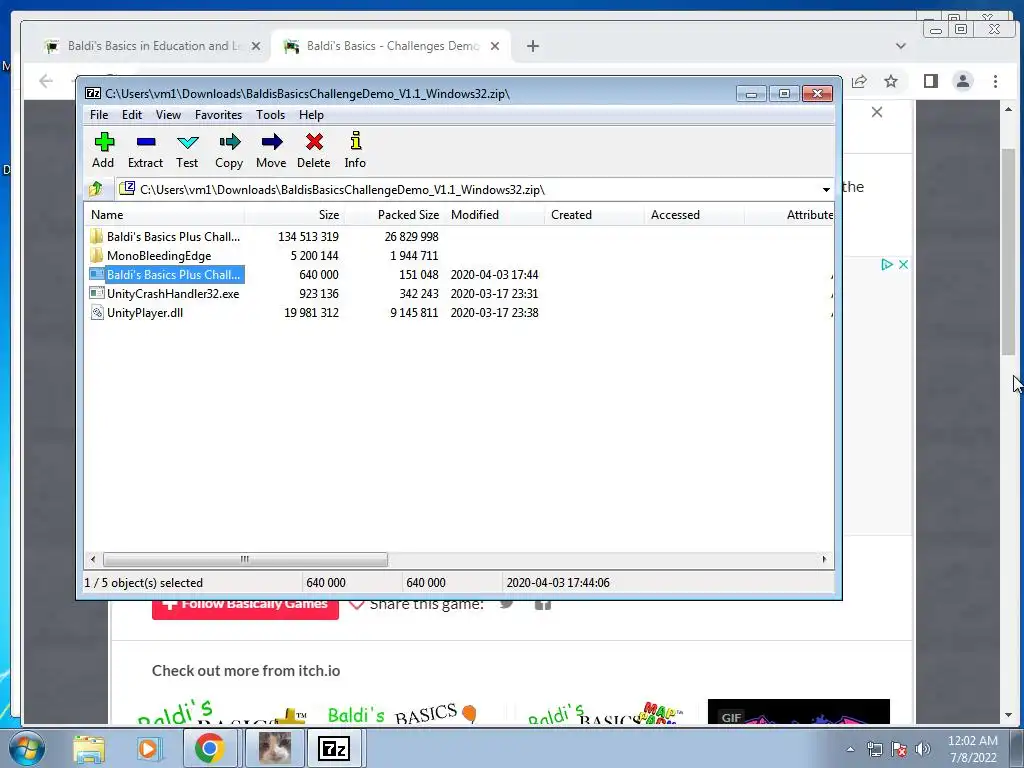Sort by the Size column header
The height and width of the screenshot is (768, 1024).
tap(295, 215)
